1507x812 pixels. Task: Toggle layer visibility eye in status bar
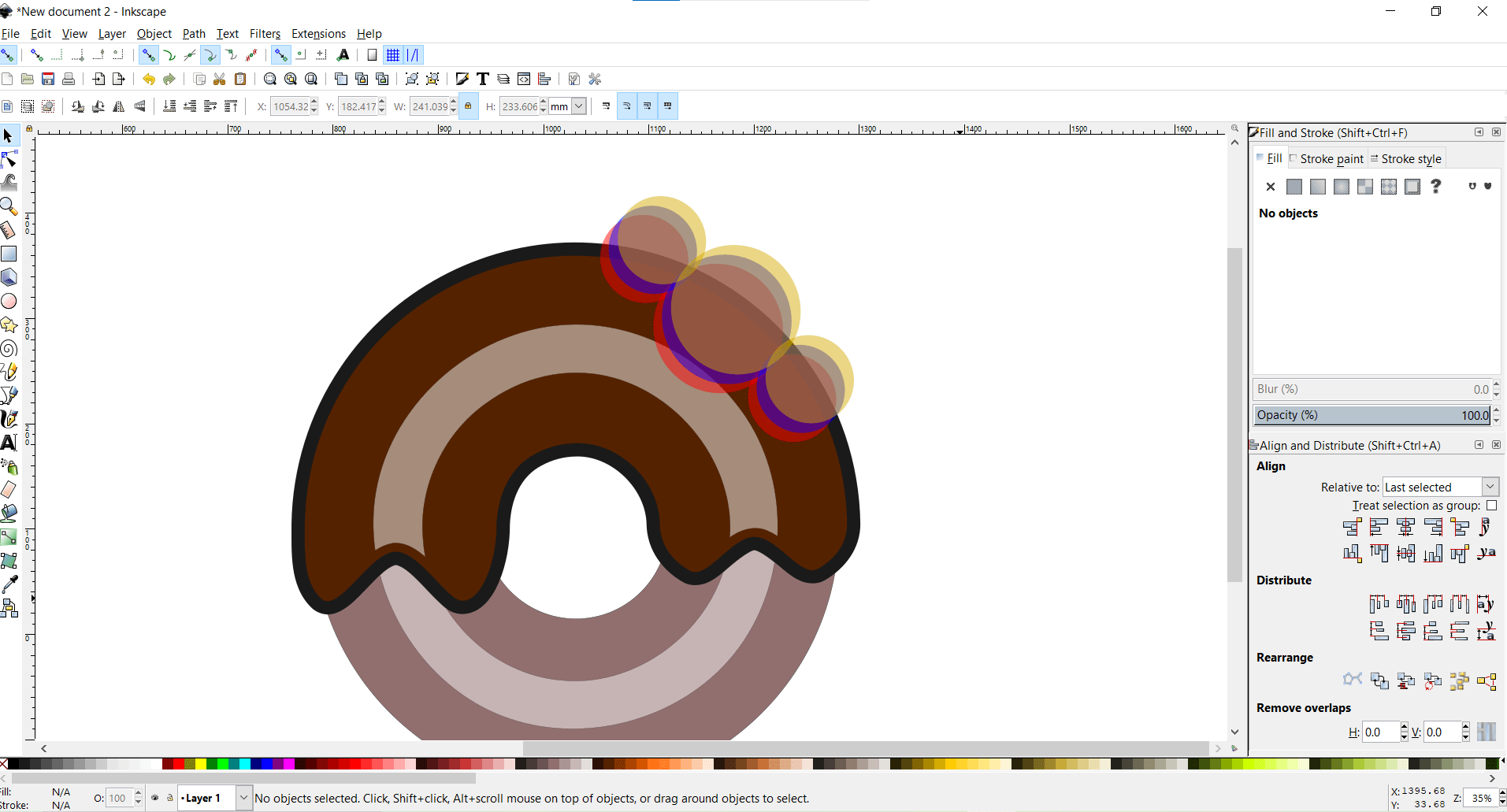(155, 798)
